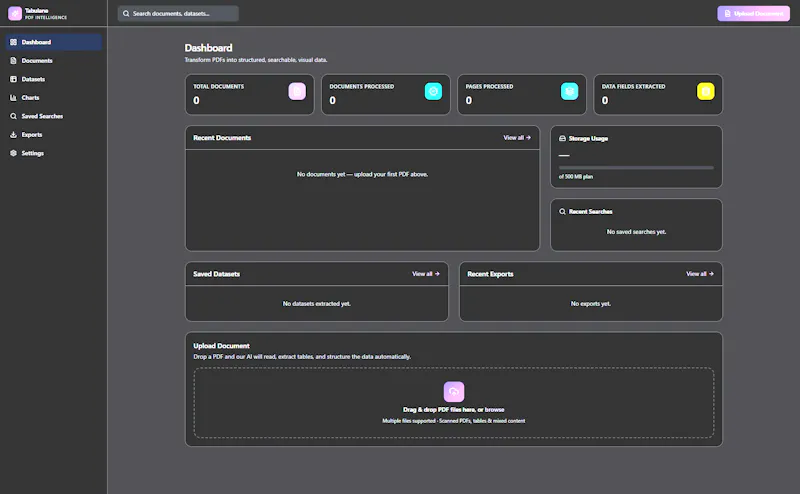Click the Saved Datasets panel title
Image resolution: width=800 pixels, height=494 pixels.
click(216, 274)
